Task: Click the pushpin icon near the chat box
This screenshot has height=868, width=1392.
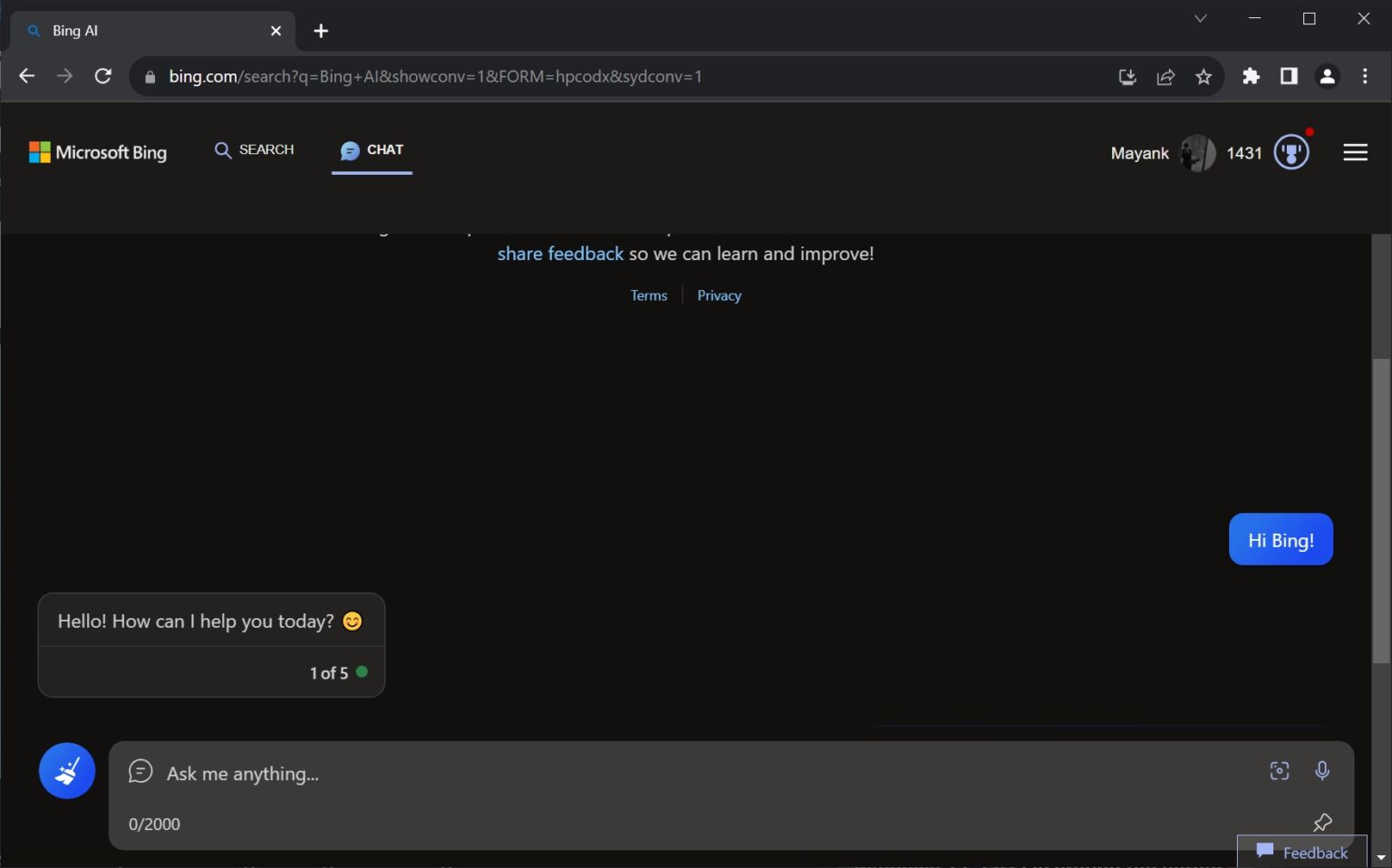Action: pos(1322,822)
